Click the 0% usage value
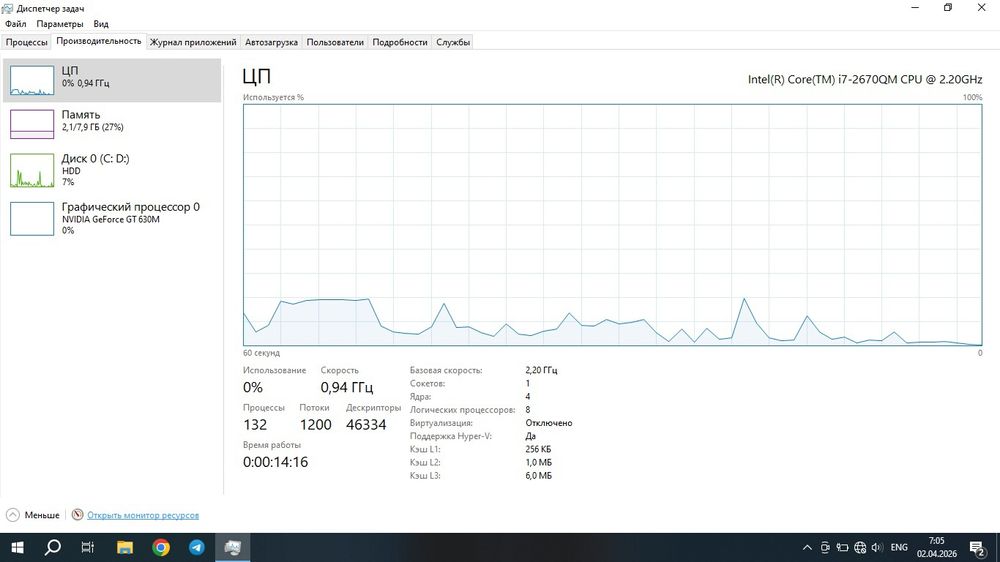 (x=253, y=387)
